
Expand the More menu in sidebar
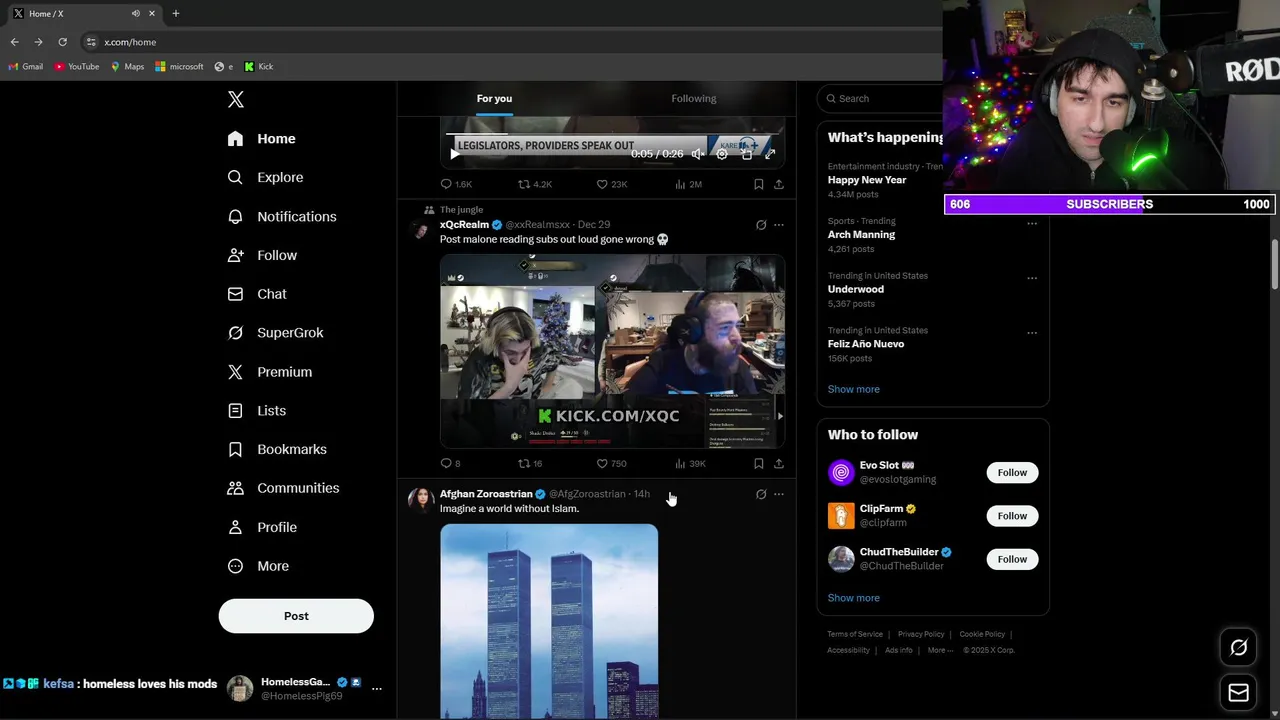pos(258,566)
